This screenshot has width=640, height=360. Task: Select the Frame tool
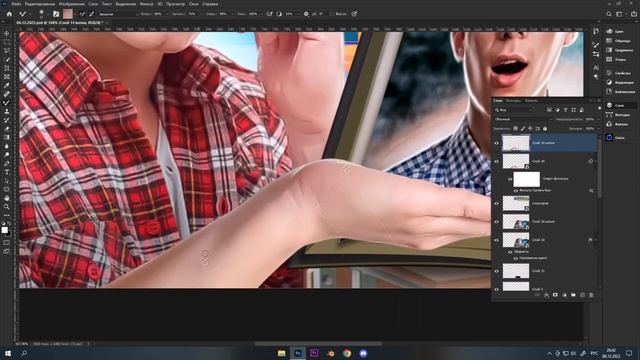[x=7, y=76]
